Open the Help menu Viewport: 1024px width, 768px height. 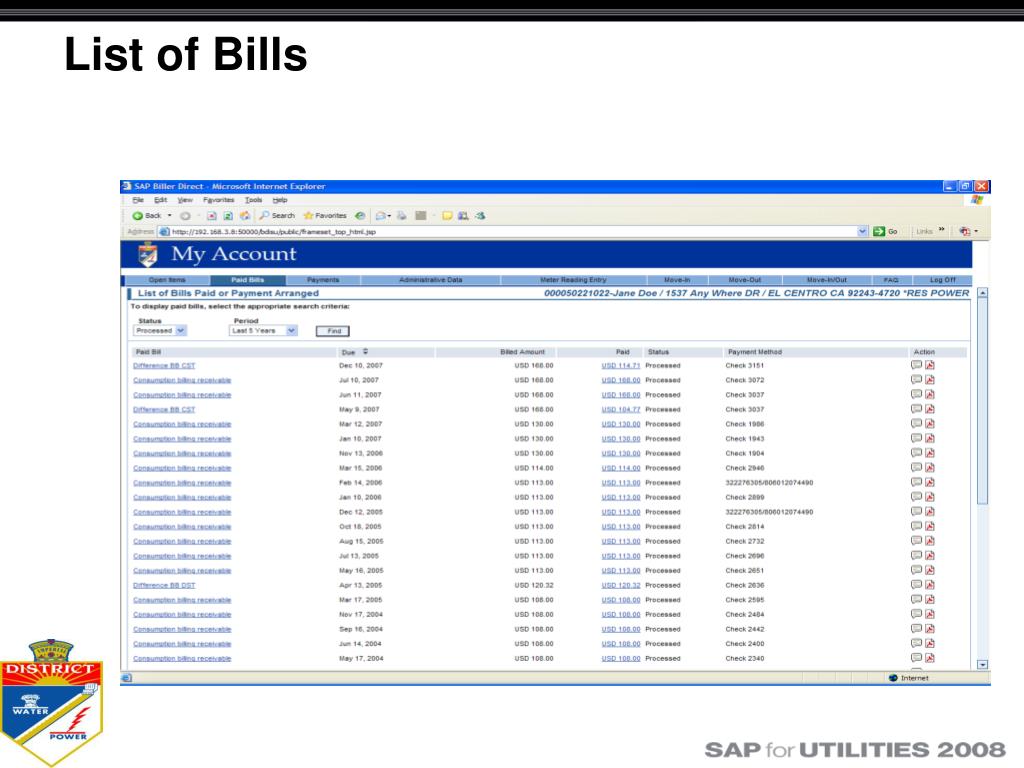pos(280,200)
